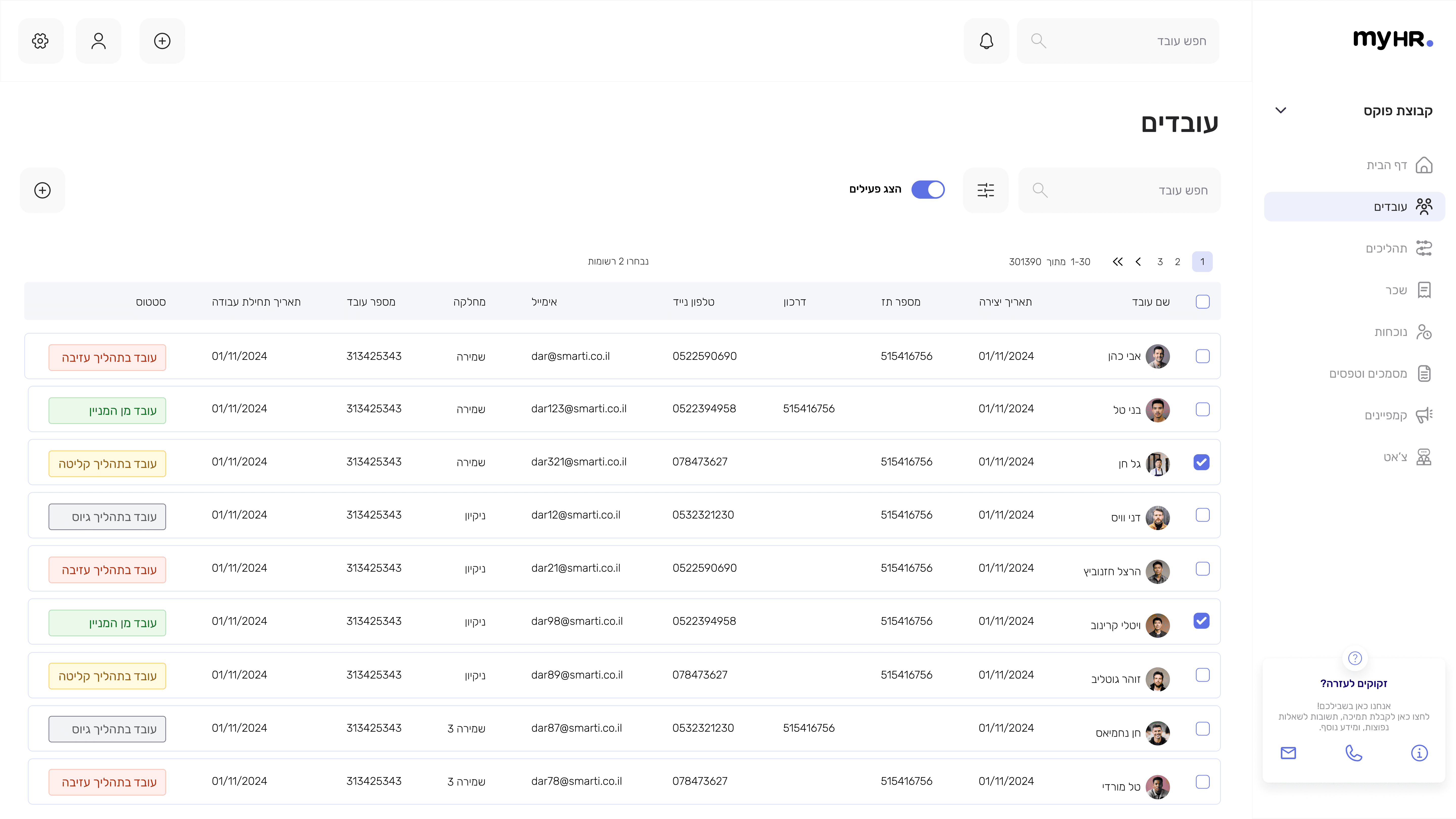Check the row checkbox for טל מורדי

1203,782
